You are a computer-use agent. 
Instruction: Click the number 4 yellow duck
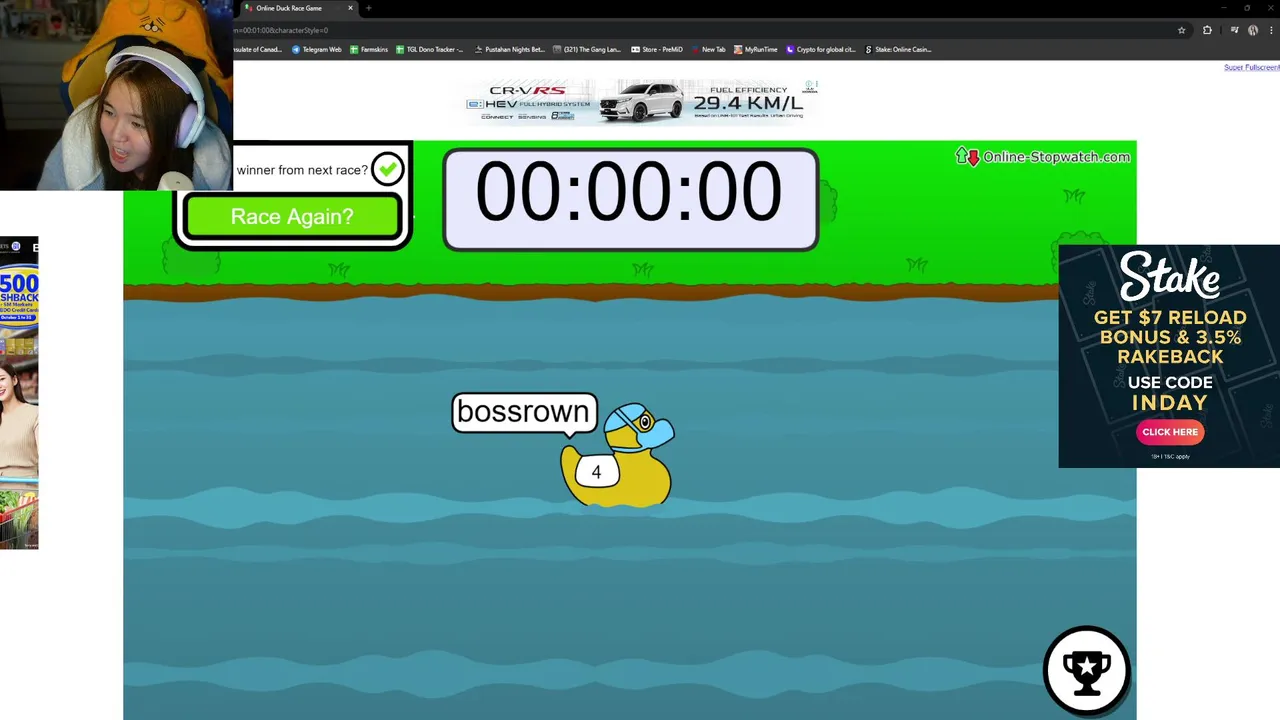click(617, 455)
